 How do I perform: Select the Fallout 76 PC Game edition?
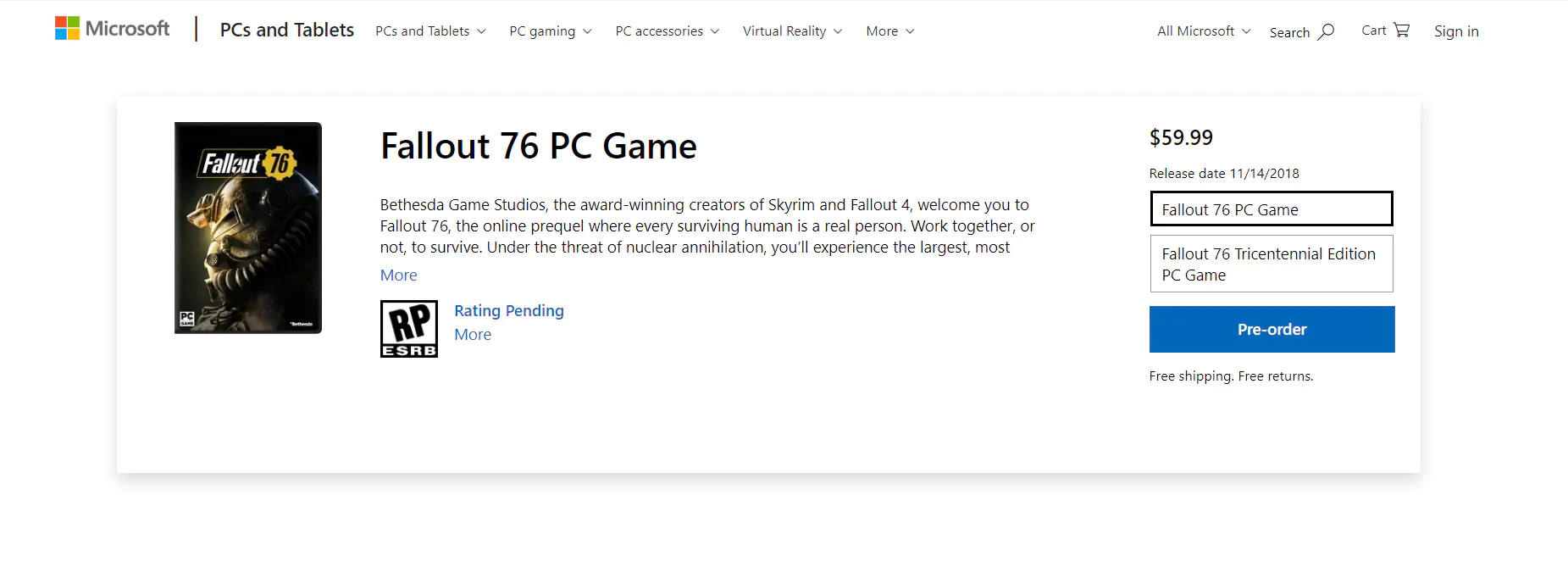(1272, 209)
